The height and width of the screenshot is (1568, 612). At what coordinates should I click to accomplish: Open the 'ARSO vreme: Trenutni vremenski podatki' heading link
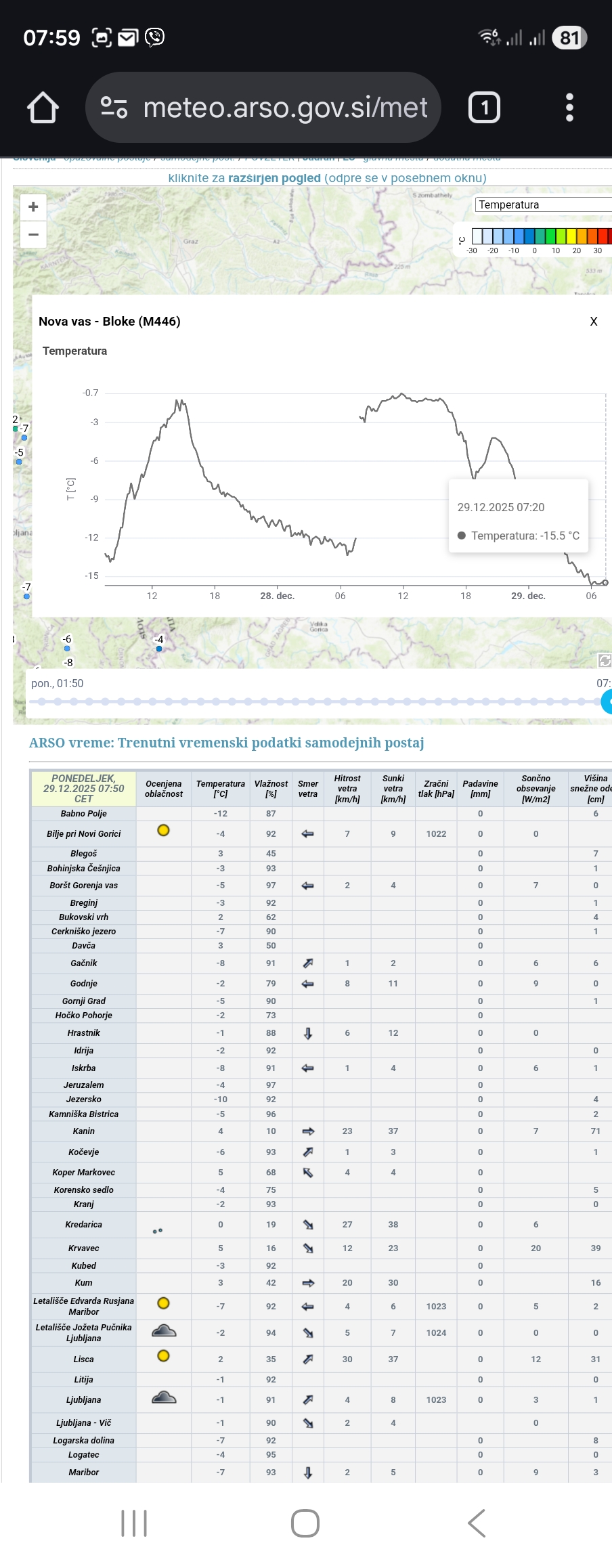[x=226, y=743]
